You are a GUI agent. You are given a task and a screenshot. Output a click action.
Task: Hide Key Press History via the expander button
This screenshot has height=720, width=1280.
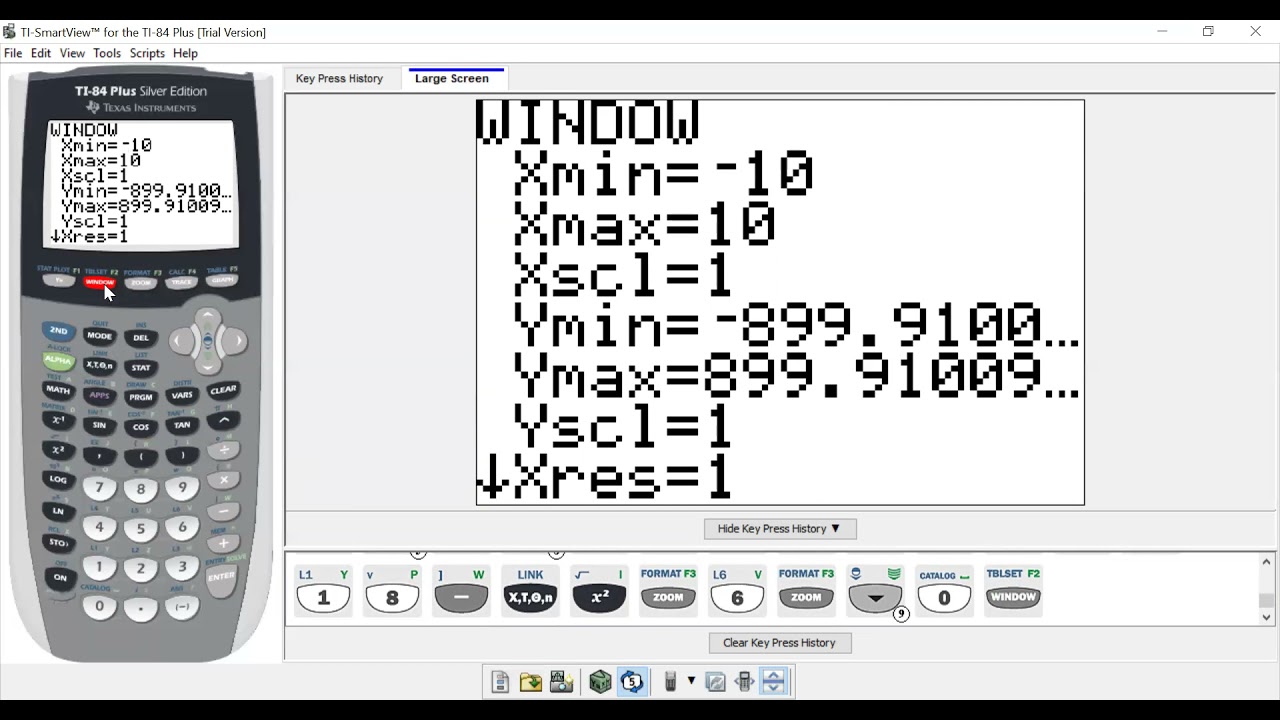(780, 529)
